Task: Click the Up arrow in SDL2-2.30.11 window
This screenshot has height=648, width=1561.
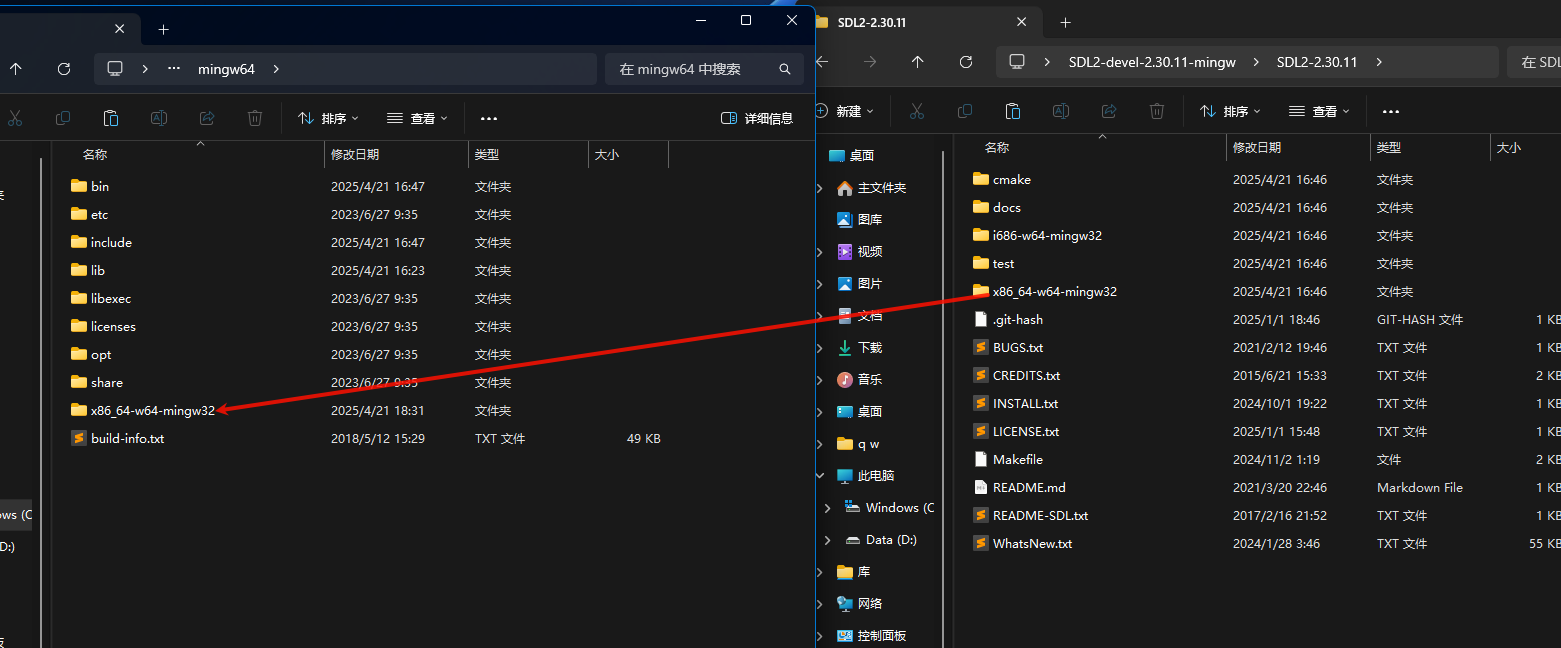Action: 918,62
